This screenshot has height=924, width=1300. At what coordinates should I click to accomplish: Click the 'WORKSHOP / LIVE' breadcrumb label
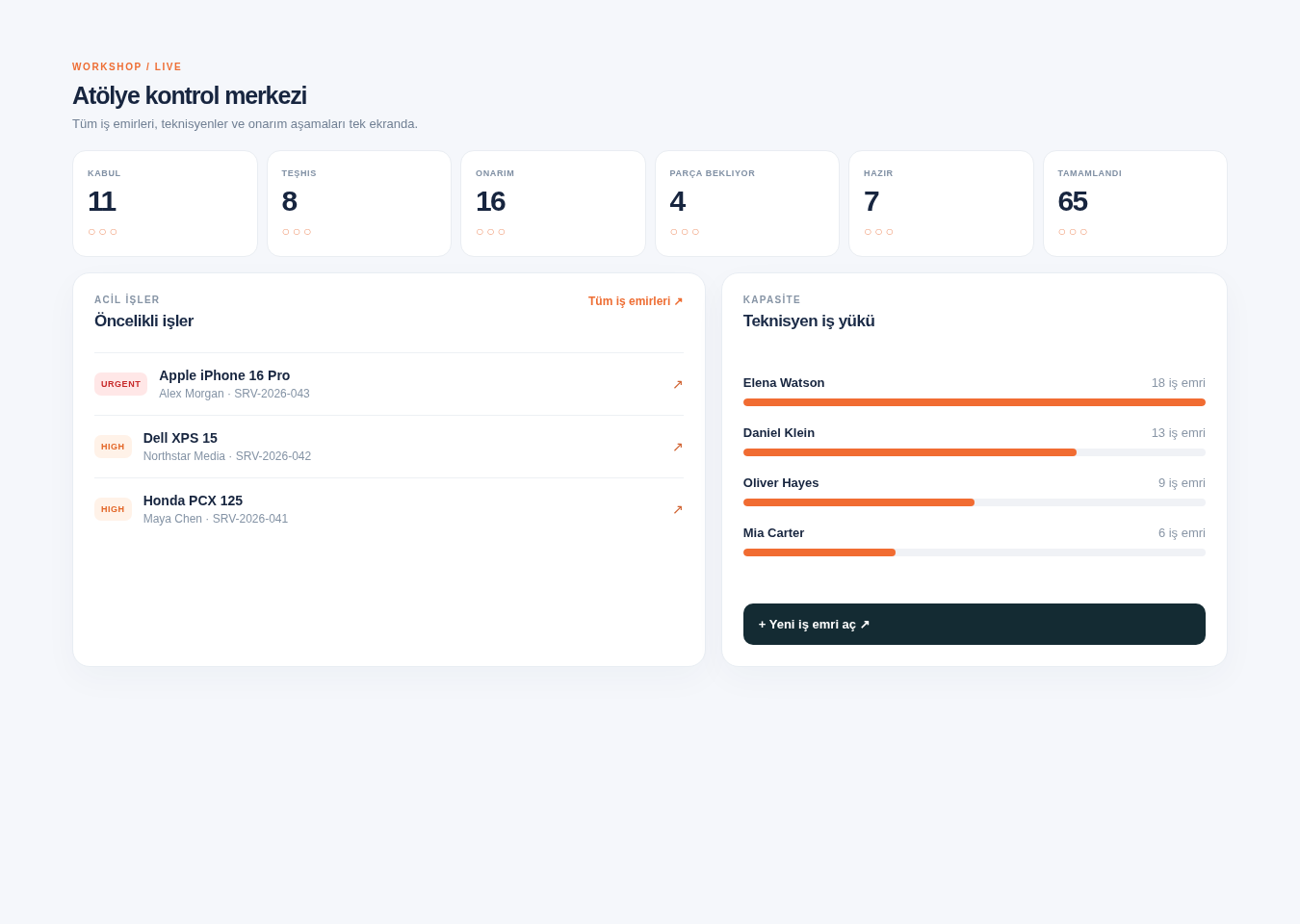(127, 67)
